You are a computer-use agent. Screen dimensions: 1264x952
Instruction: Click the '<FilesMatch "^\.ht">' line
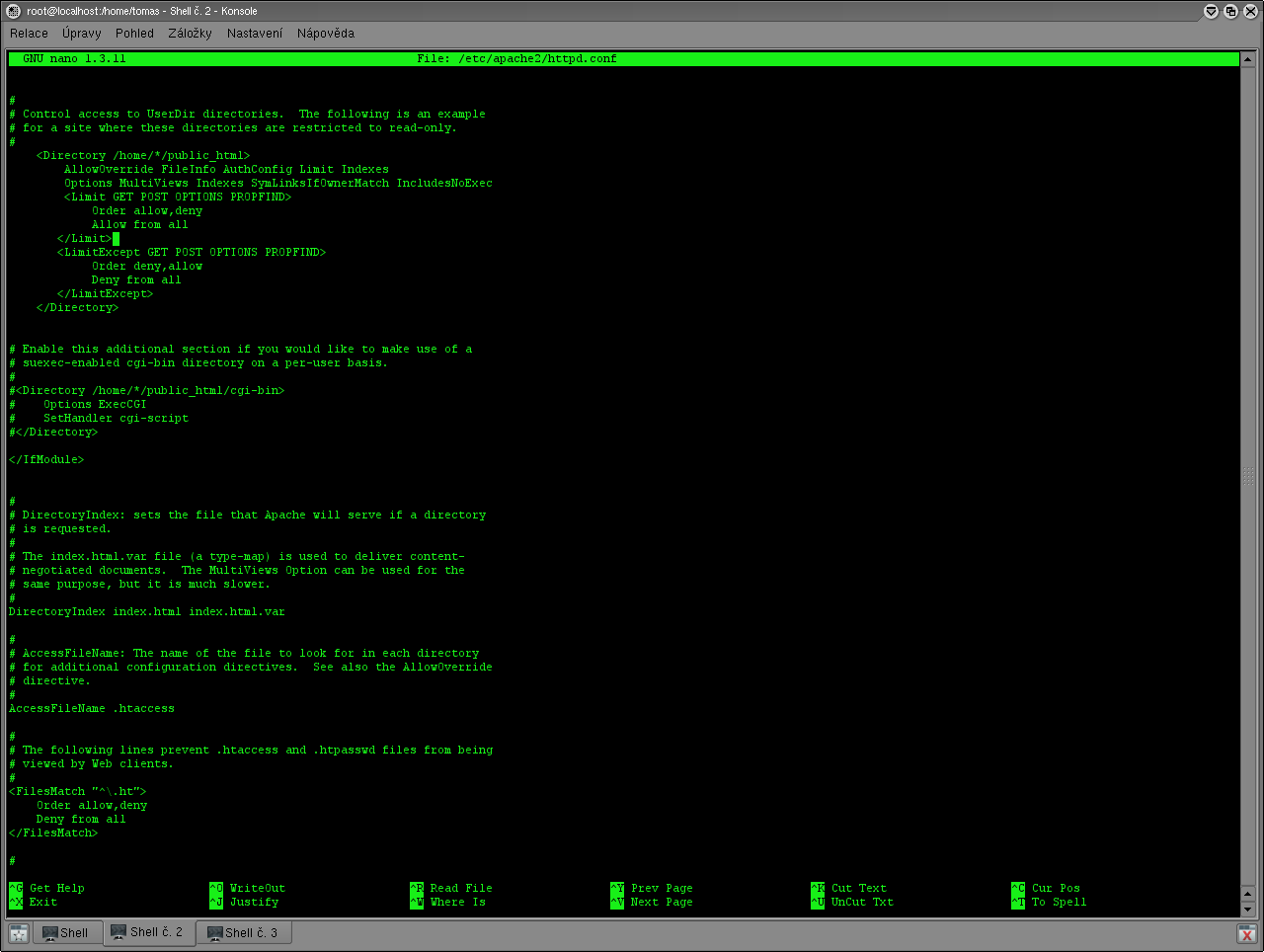pyautogui.click(x=77, y=792)
